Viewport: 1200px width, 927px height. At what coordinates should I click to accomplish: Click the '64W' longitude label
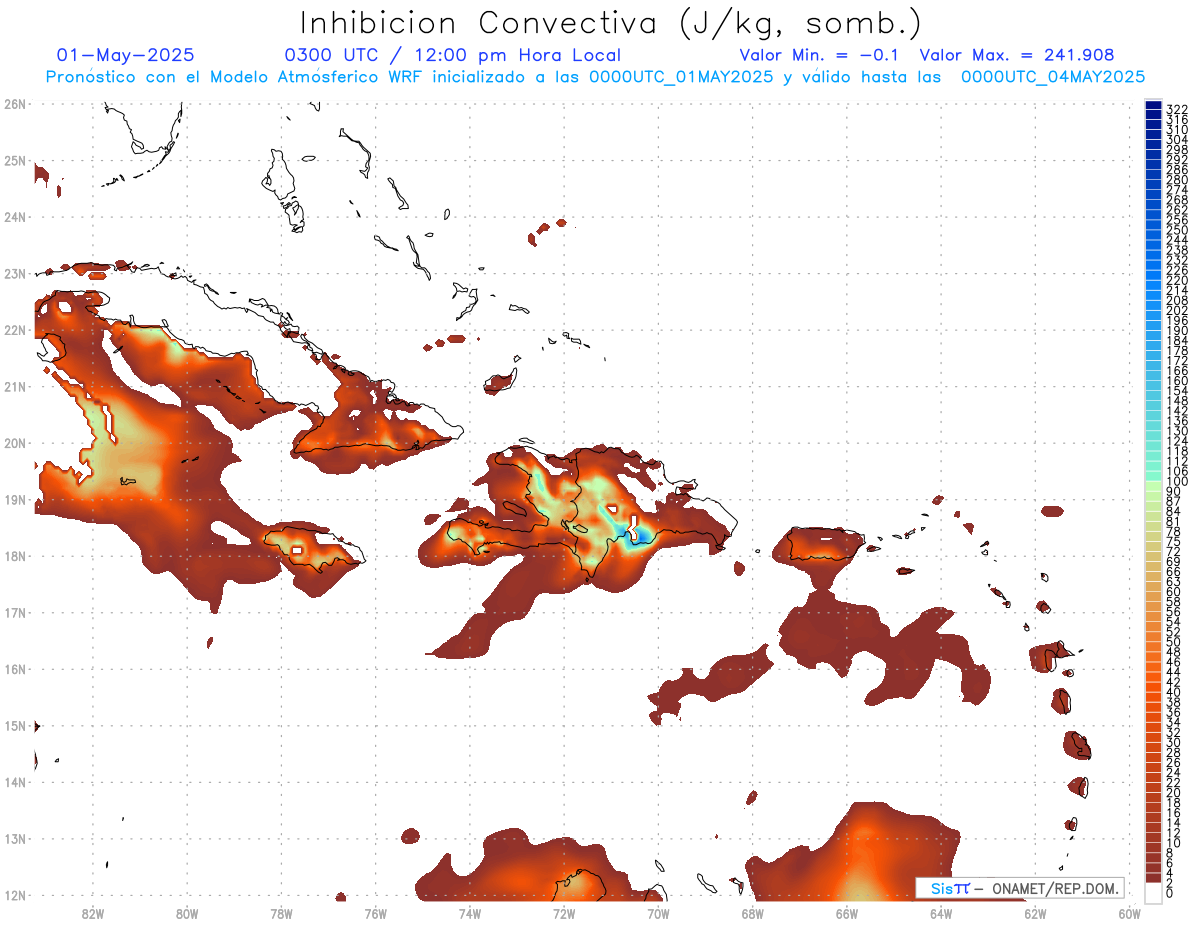(x=941, y=912)
